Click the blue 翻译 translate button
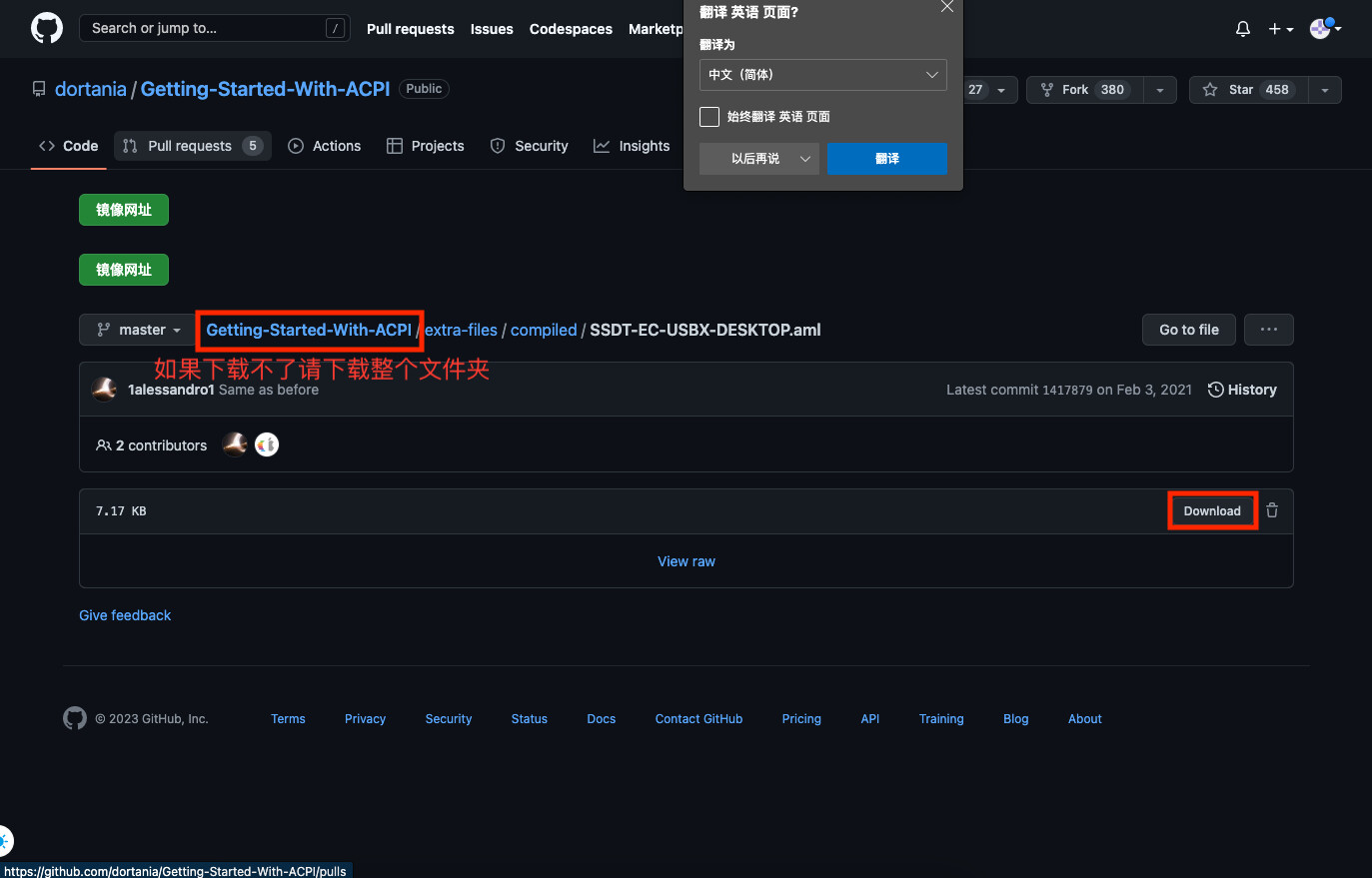Screen dimensions: 1372x878 [887, 159]
